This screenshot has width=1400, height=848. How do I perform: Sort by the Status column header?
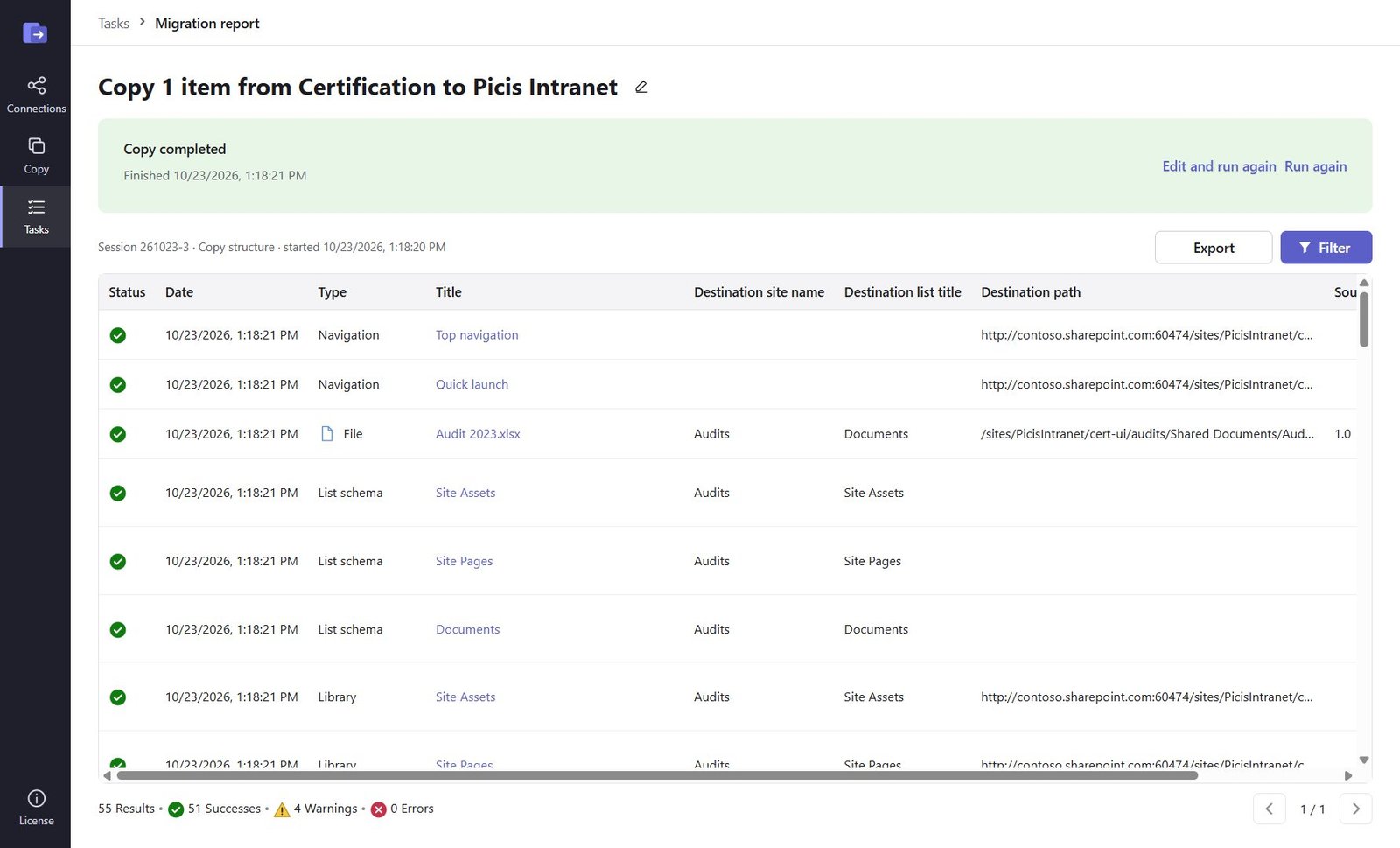point(127,292)
